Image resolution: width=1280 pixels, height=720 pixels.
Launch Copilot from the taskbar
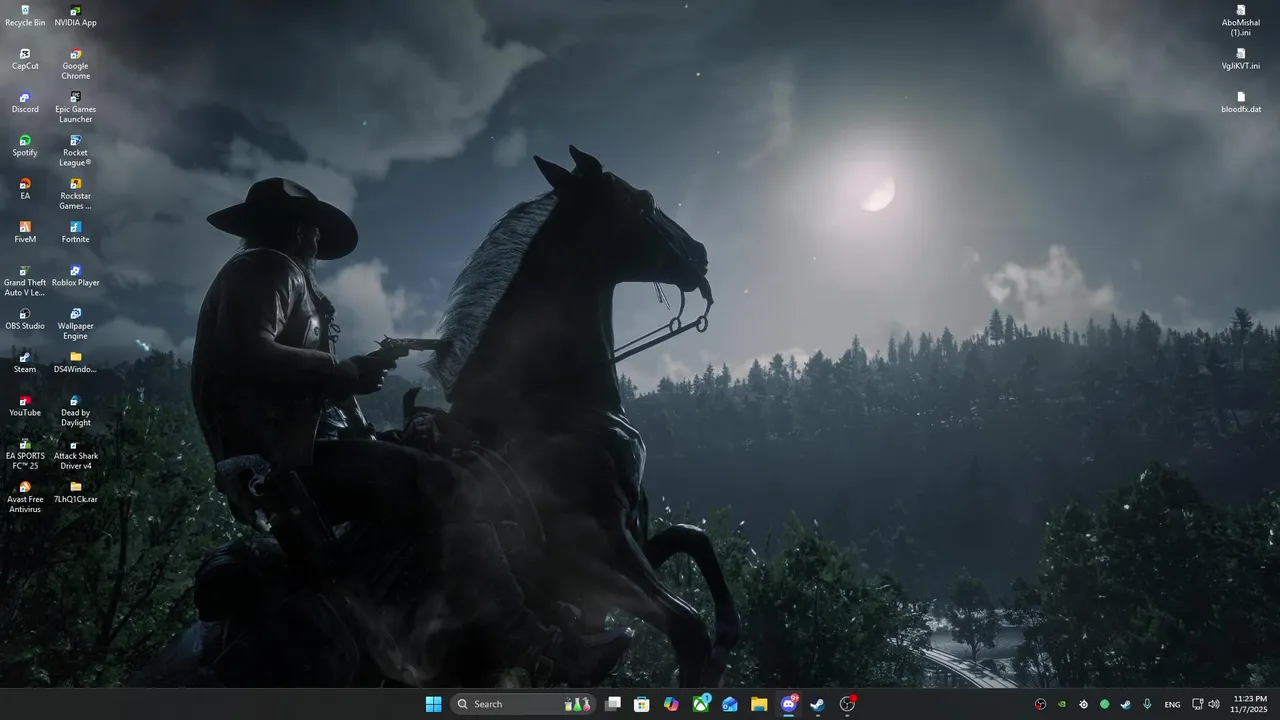pos(671,704)
